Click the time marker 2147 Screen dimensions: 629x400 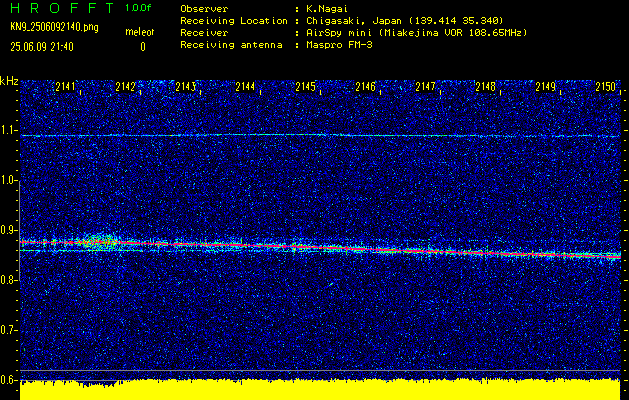point(425,87)
